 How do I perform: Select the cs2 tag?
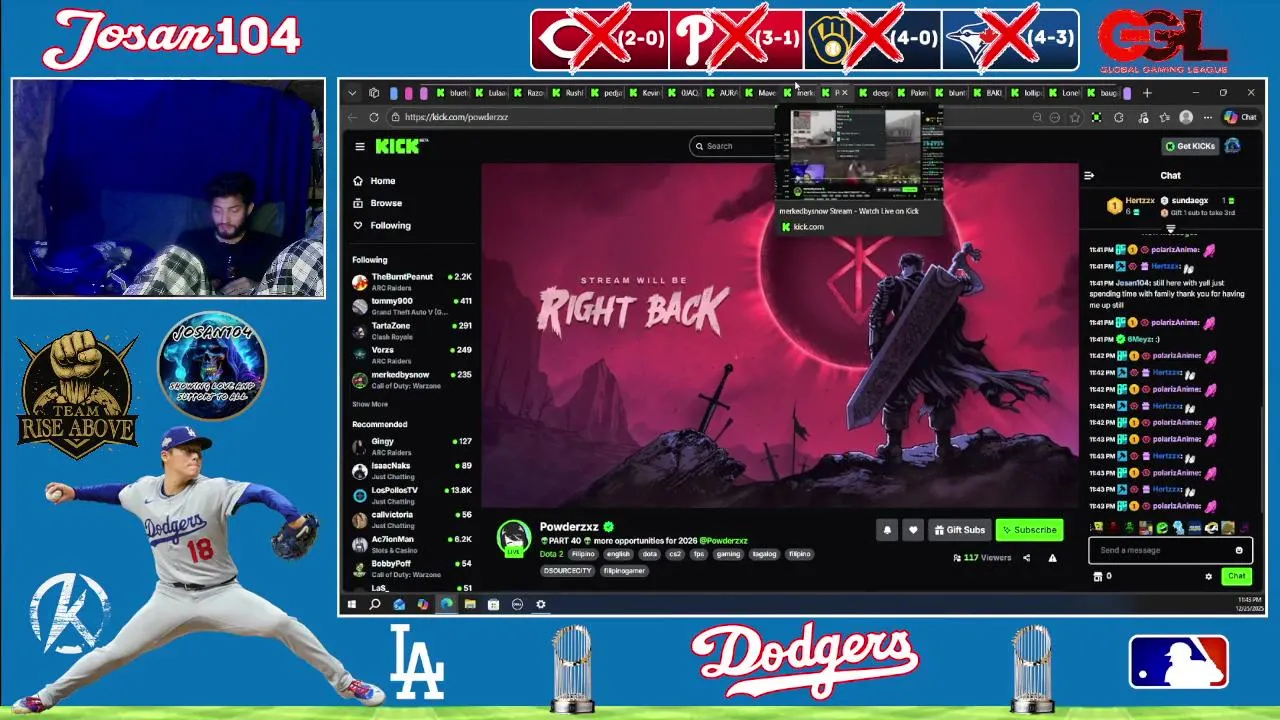point(674,553)
